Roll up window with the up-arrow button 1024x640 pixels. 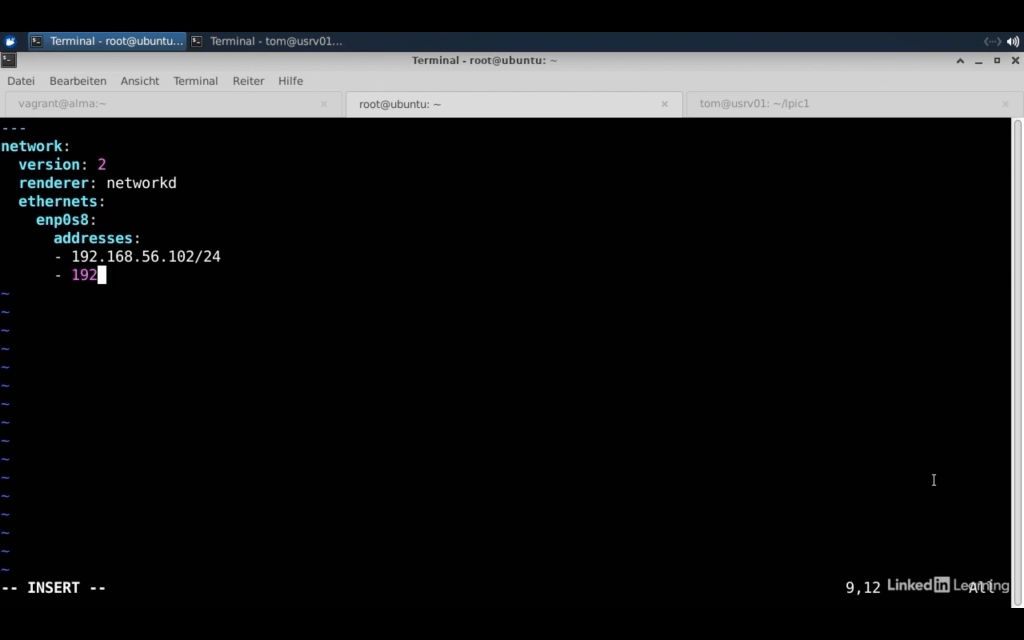pos(960,60)
